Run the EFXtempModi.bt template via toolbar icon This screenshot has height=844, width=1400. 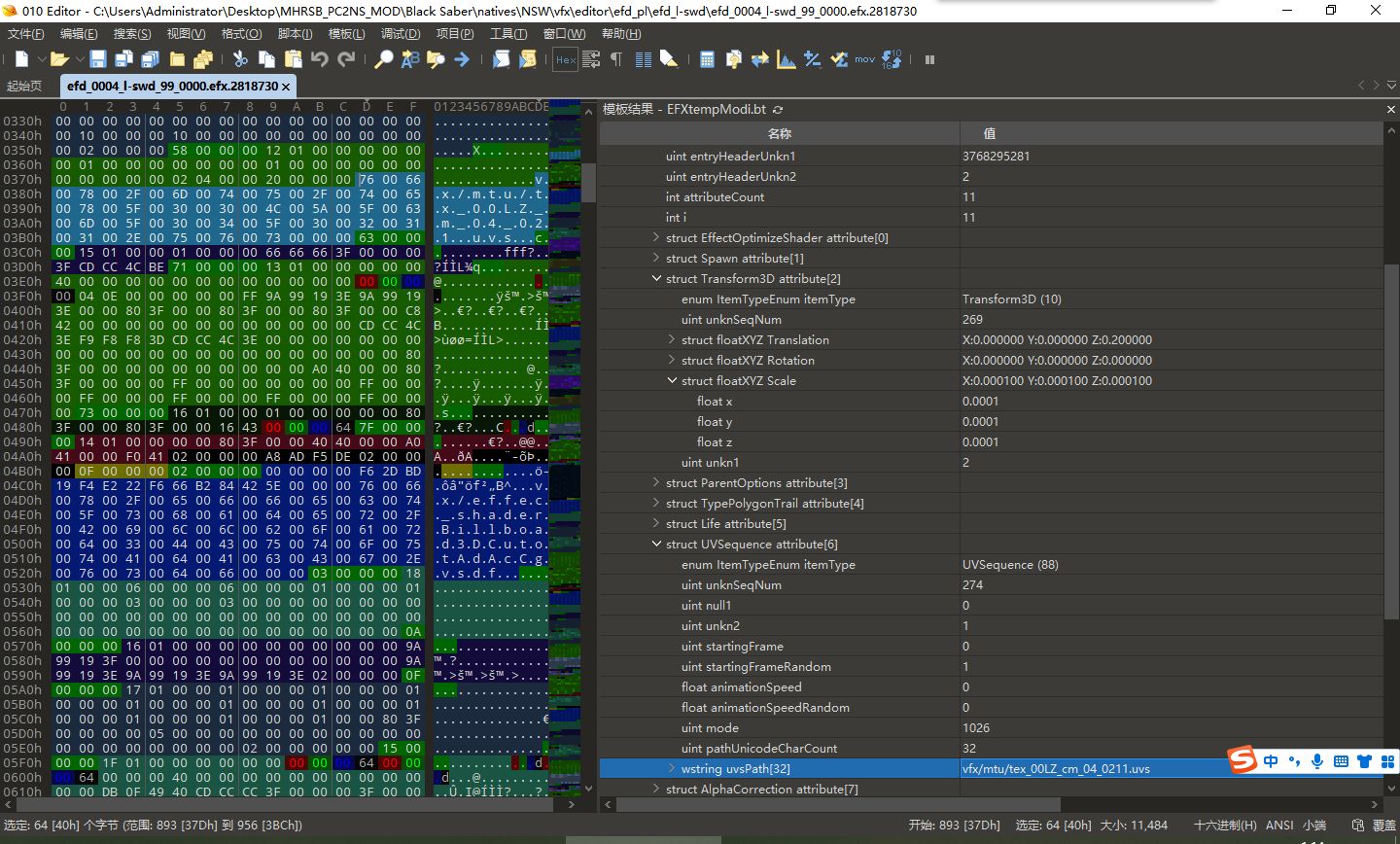[529, 58]
